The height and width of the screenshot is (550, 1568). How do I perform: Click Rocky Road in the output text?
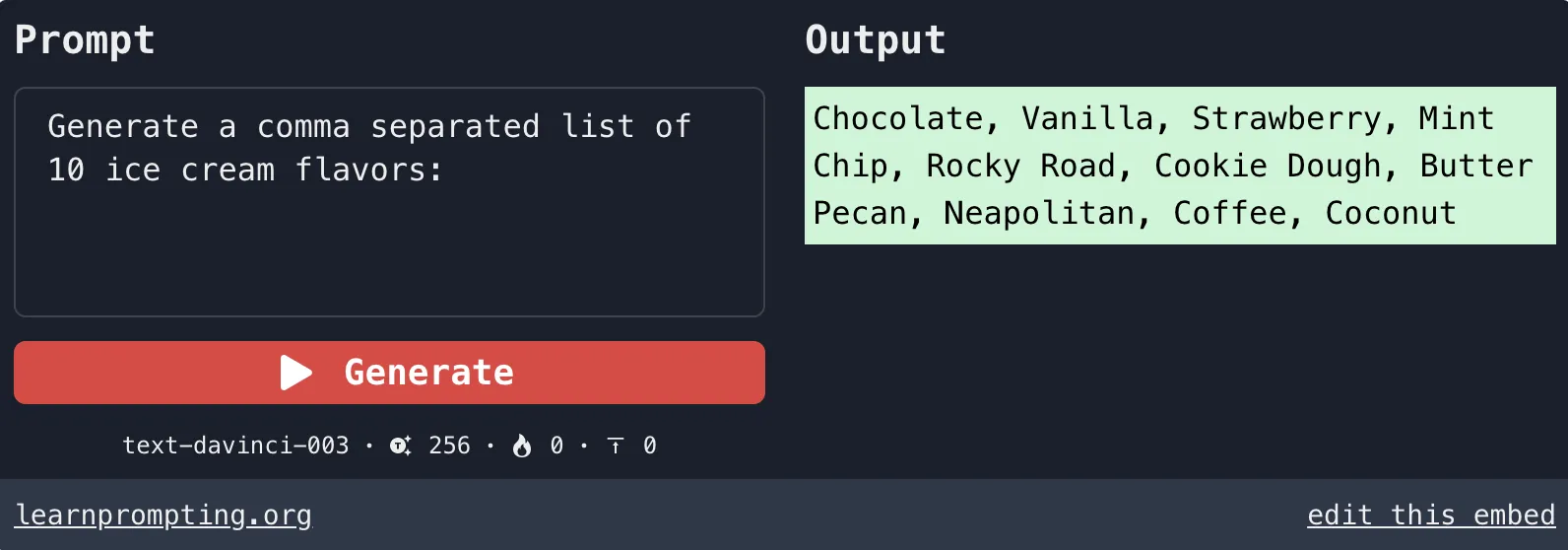(x=1020, y=166)
